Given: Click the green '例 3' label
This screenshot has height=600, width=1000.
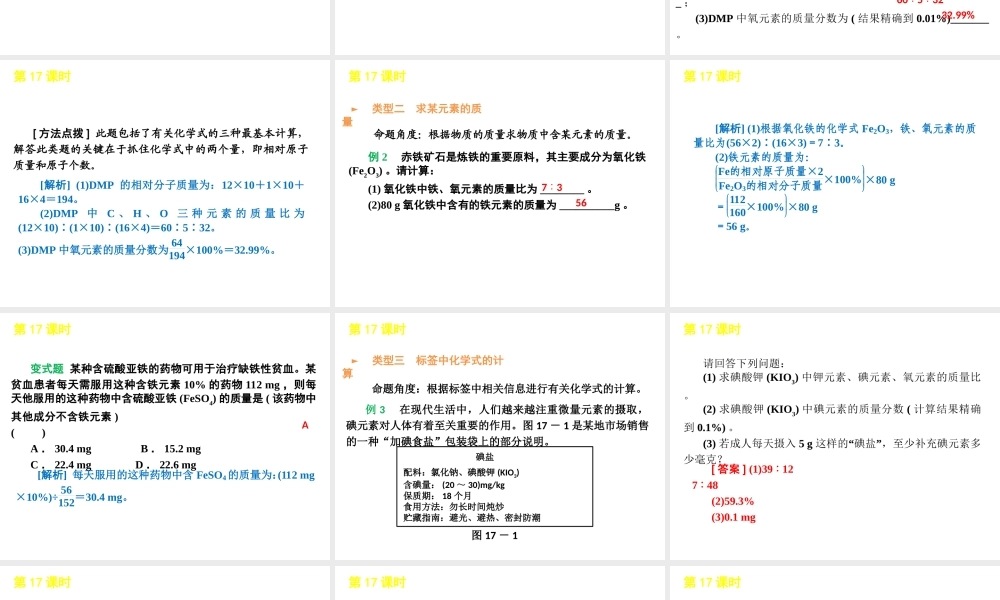Looking at the screenshot, I should [376, 409].
